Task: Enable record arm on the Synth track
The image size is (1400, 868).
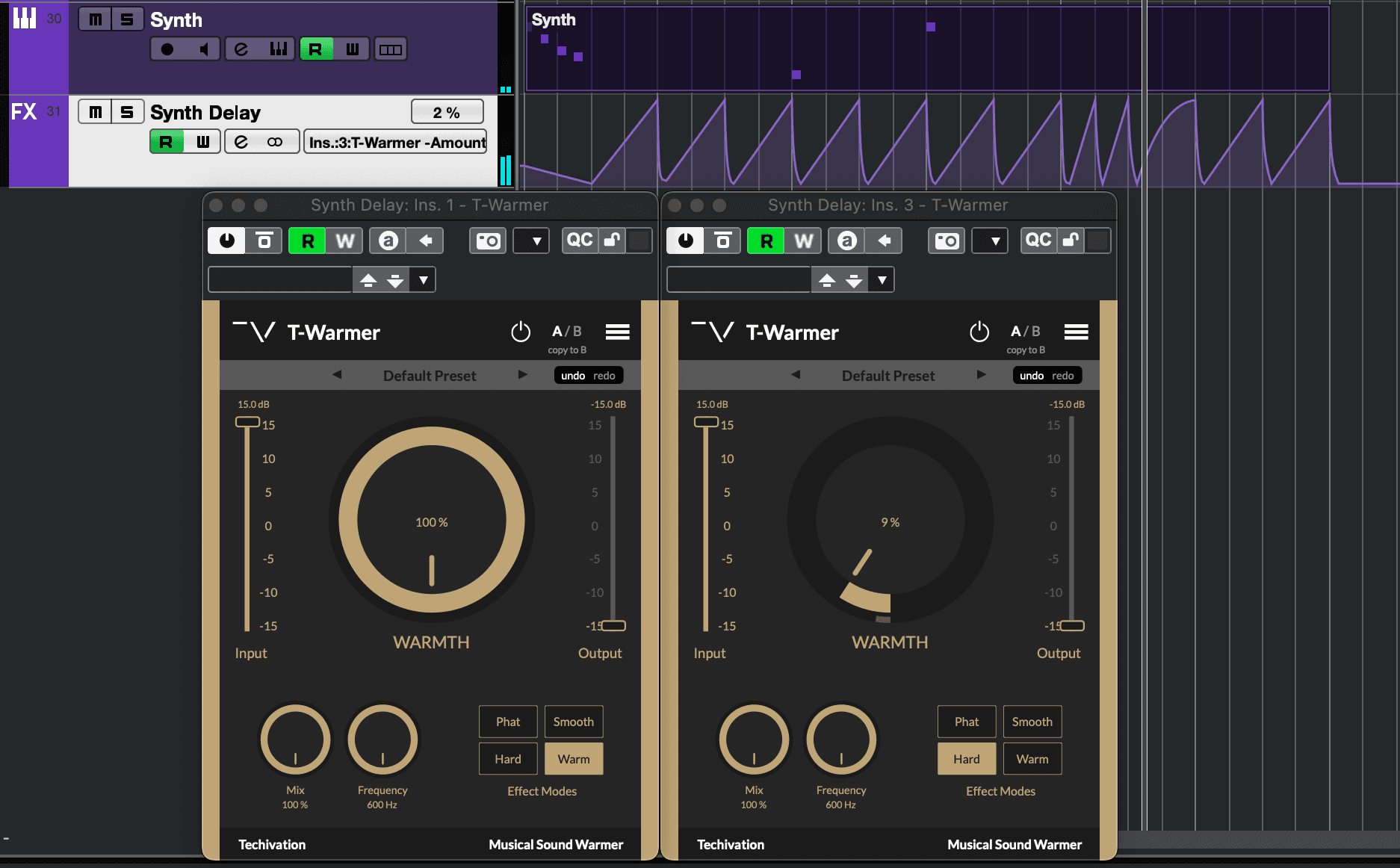Action: click(x=166, y=49)
